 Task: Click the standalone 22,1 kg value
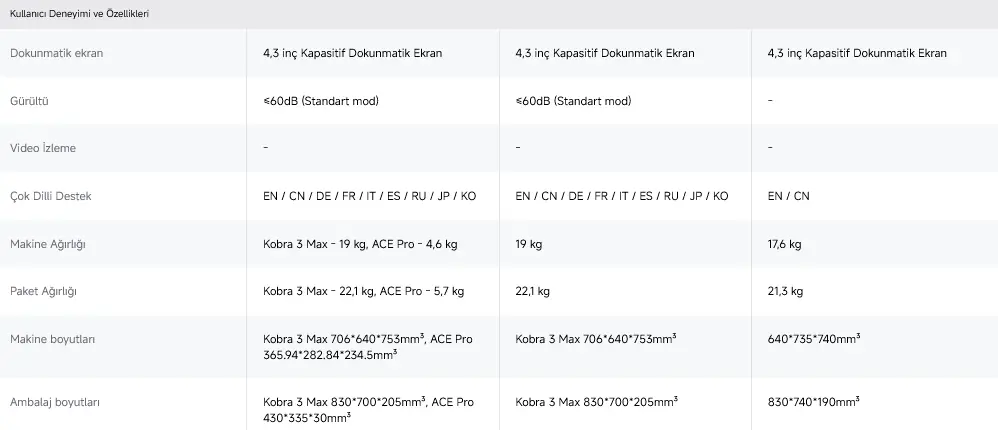pyautogui.click(x=532, y=291)
